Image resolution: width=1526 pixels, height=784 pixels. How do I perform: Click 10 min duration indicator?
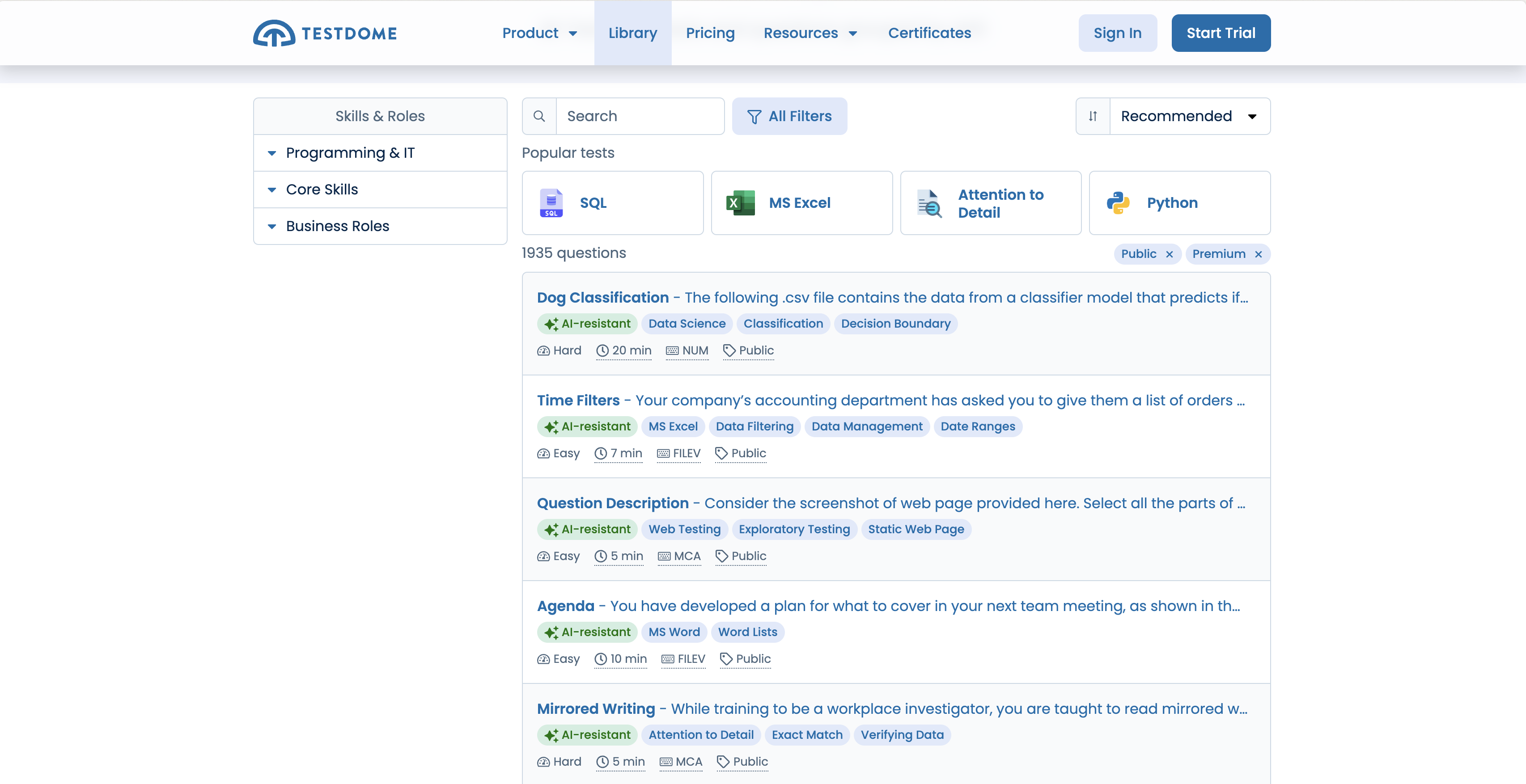click(621, 659)
